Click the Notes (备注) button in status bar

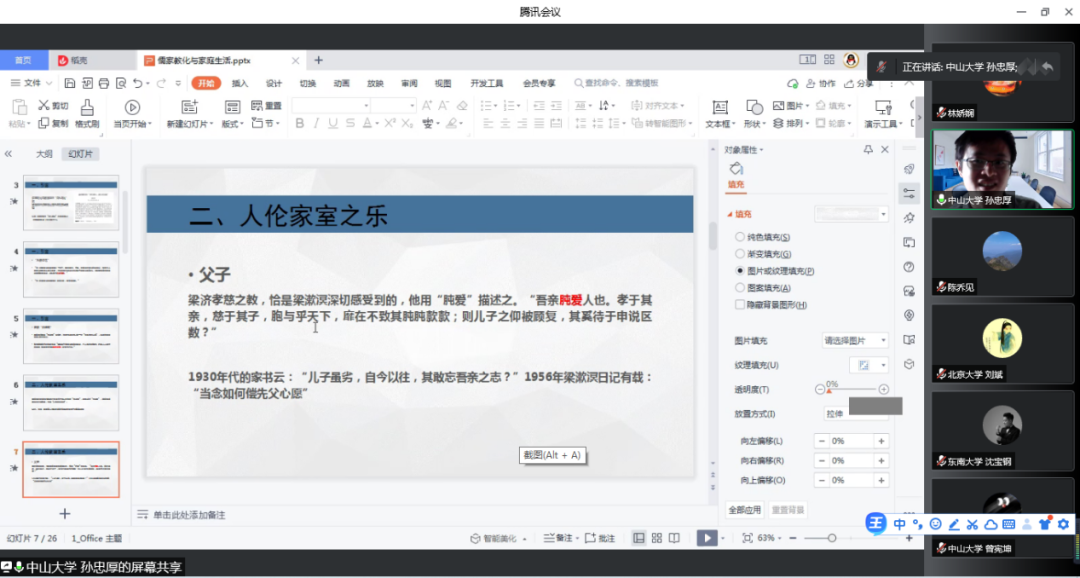click(561, 538)
